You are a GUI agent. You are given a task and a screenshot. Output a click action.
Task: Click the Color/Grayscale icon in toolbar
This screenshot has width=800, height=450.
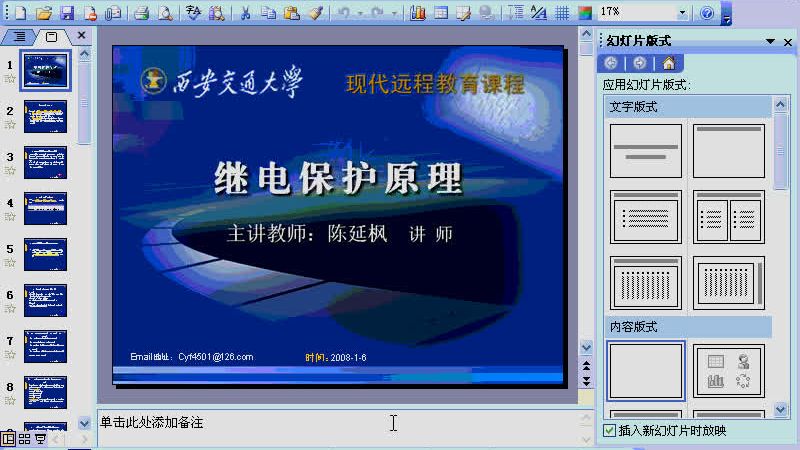click(x=585, y=13)
